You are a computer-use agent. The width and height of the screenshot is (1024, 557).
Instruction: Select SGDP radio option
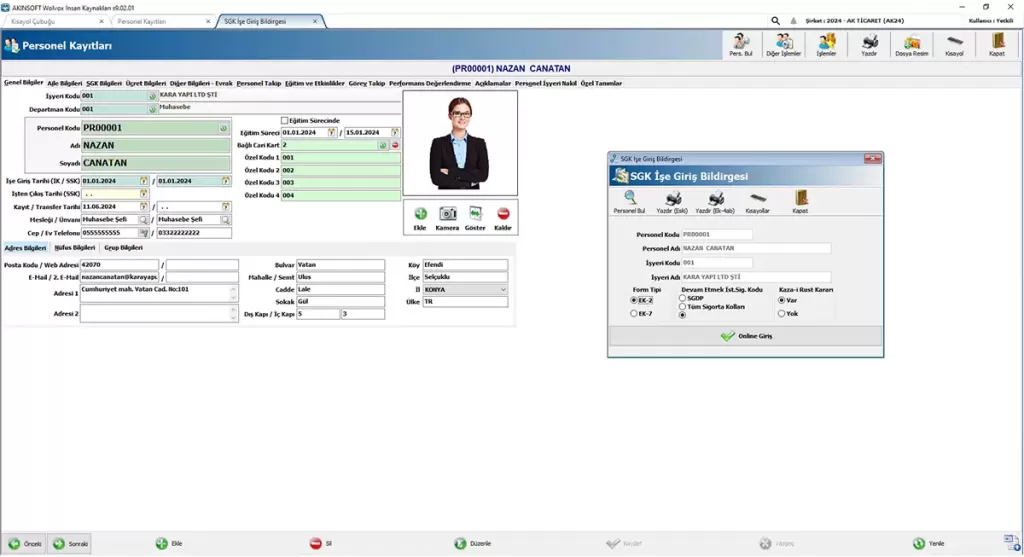point(682,298)
